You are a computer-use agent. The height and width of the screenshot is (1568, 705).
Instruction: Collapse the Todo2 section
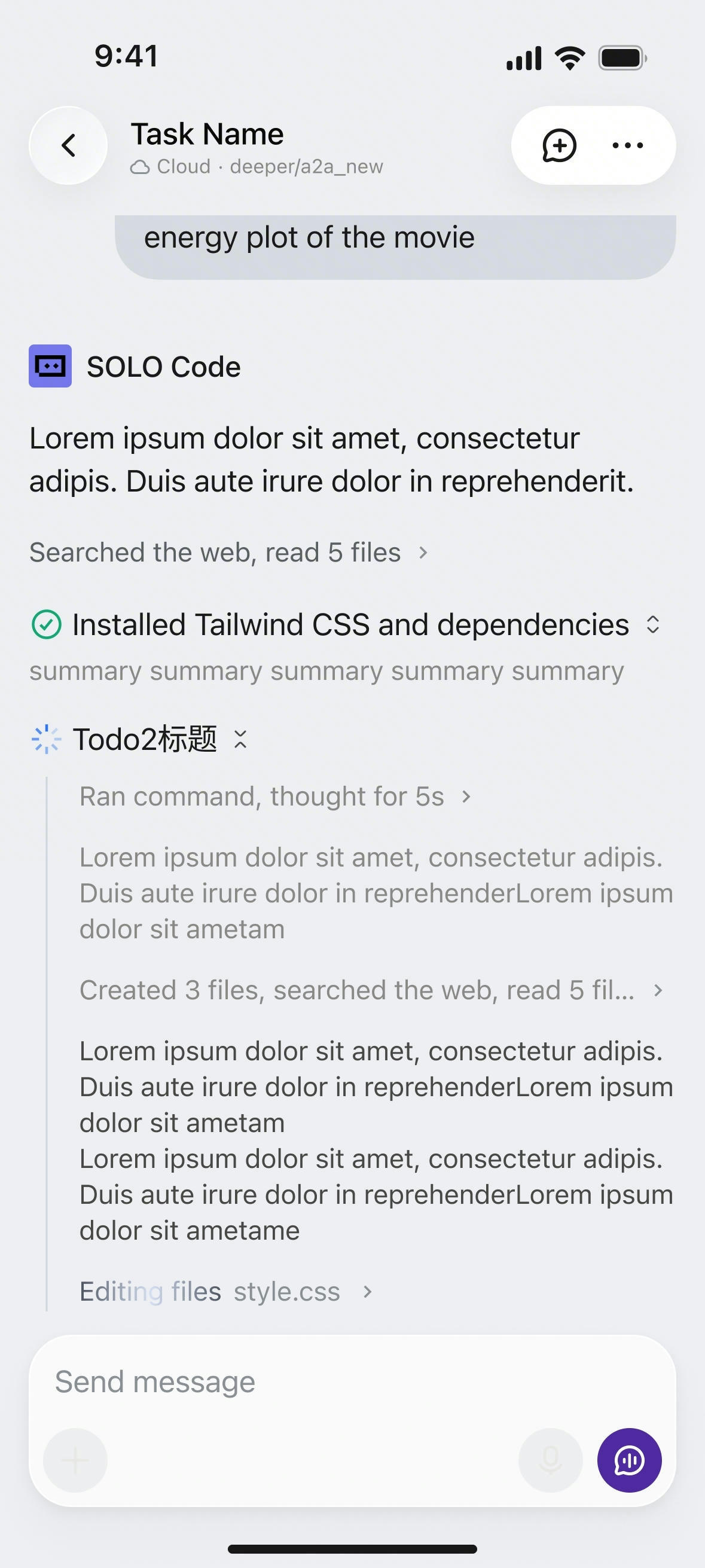(x=240, y=740)
